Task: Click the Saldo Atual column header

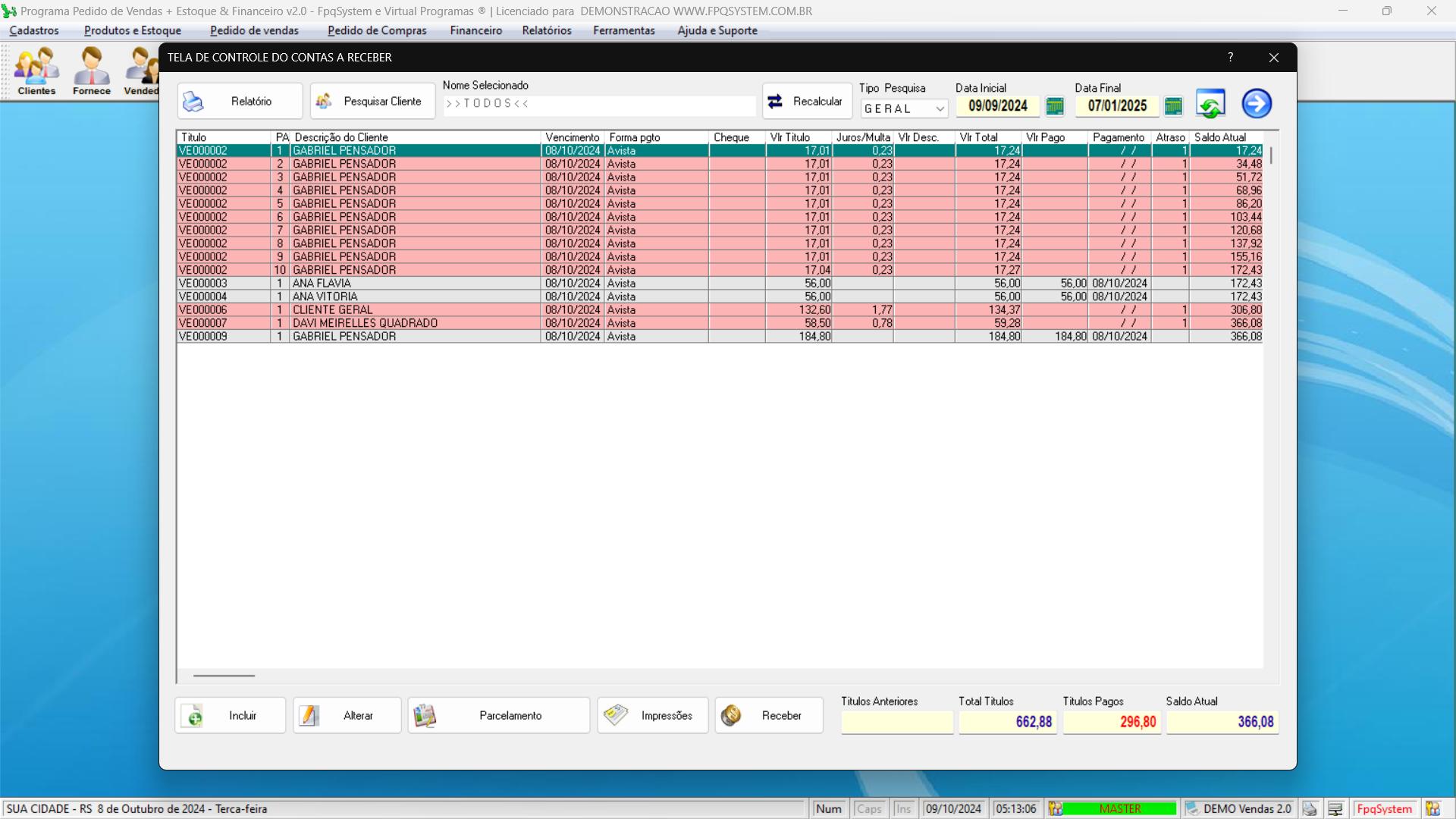Action: point(1226,137)
